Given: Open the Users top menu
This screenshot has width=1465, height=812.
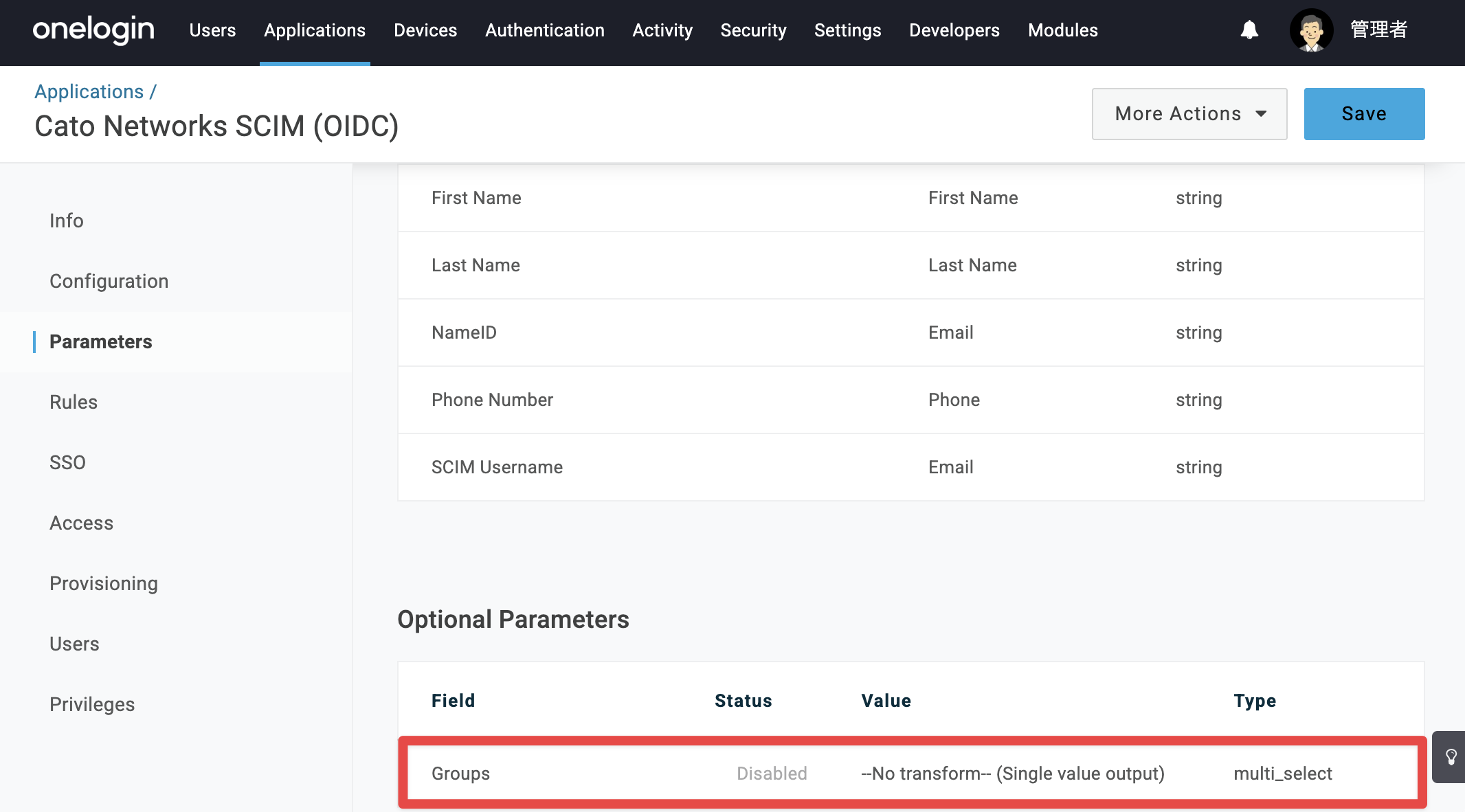Looking at the screenshot, I should (212, 30).
